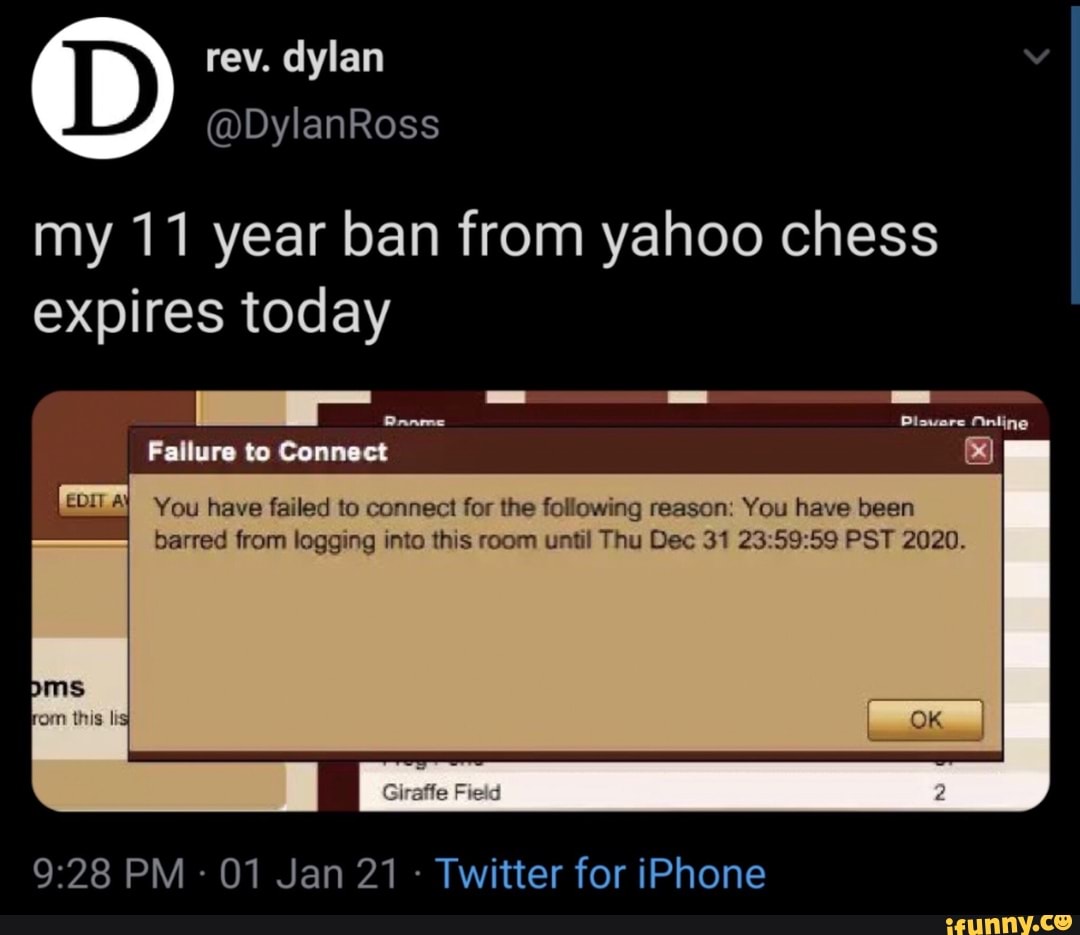Click the 01 Jan 21 date
The width and height of the screenshot is (1080, 935).
click(309, 874)
